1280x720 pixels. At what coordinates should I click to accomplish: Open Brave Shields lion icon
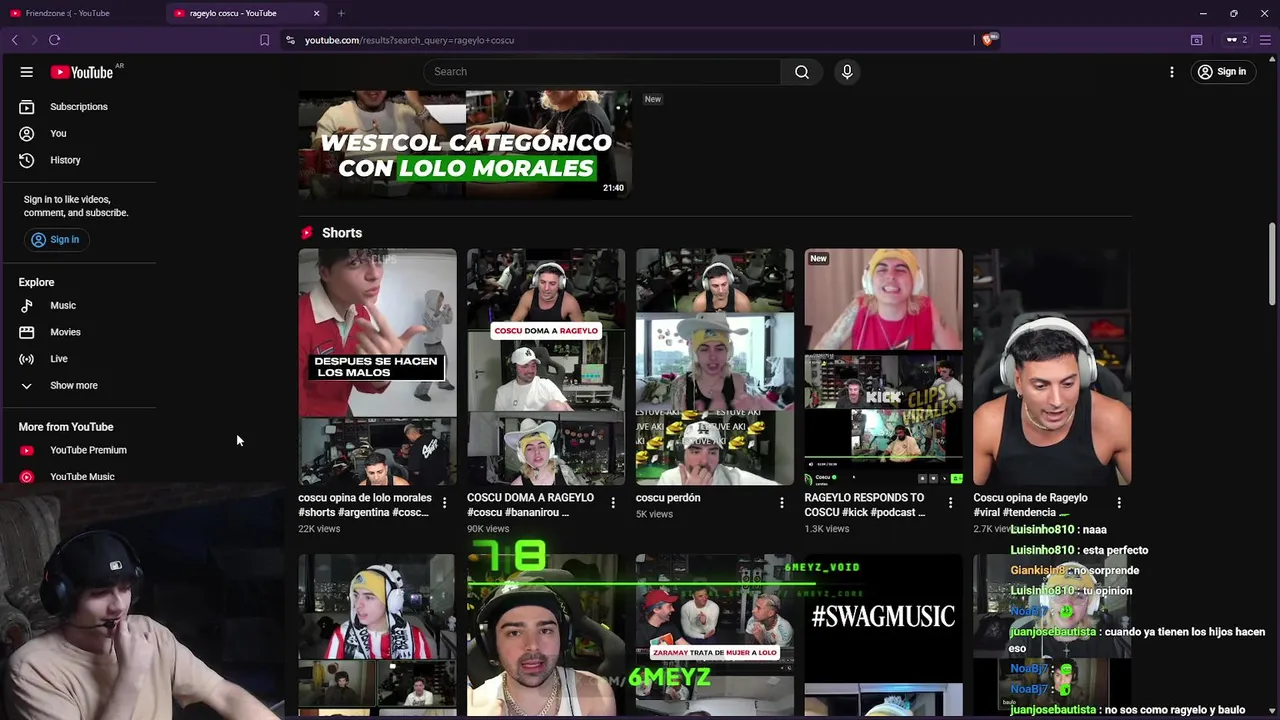click(989, 40)
